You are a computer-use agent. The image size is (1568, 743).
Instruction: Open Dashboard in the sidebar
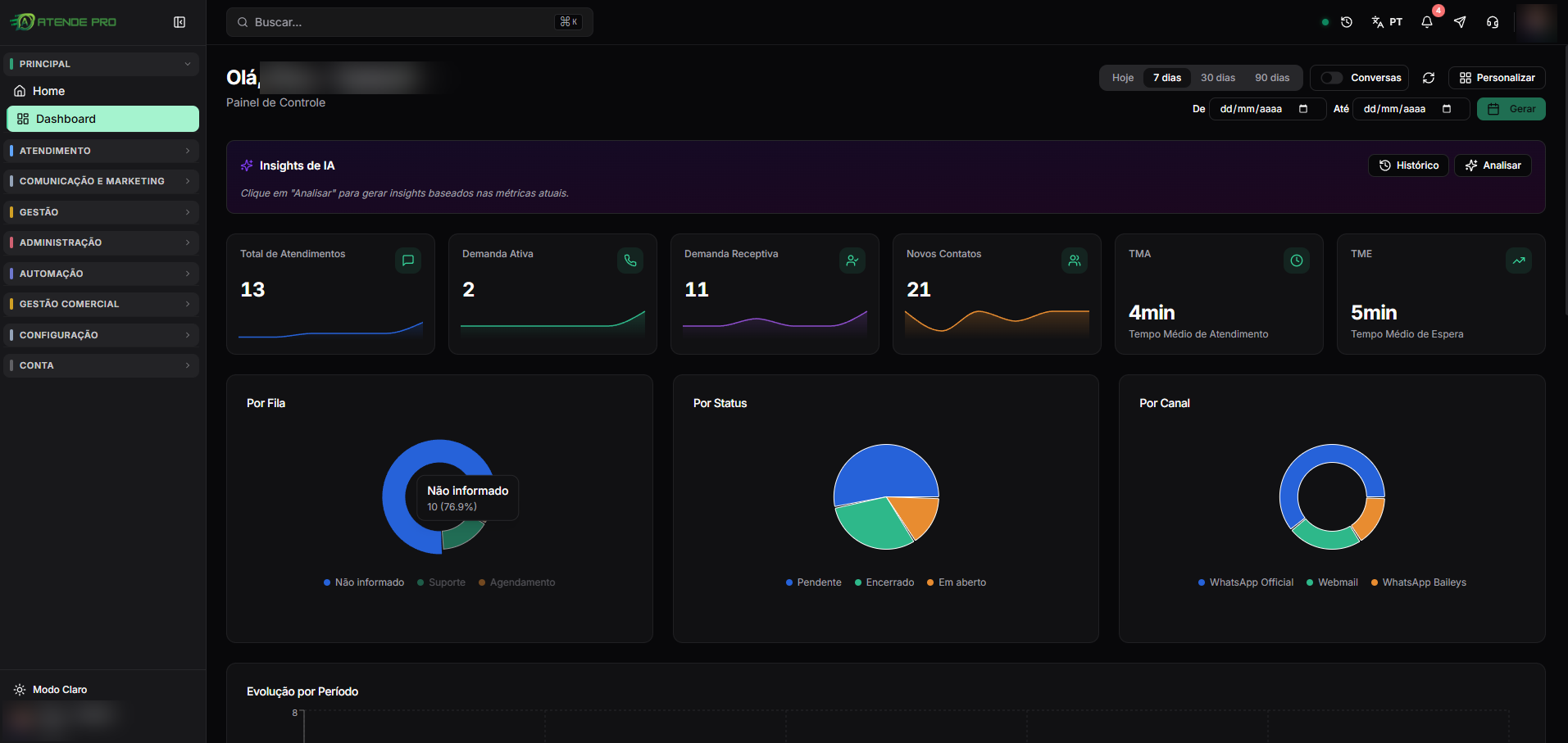(102, 119)
